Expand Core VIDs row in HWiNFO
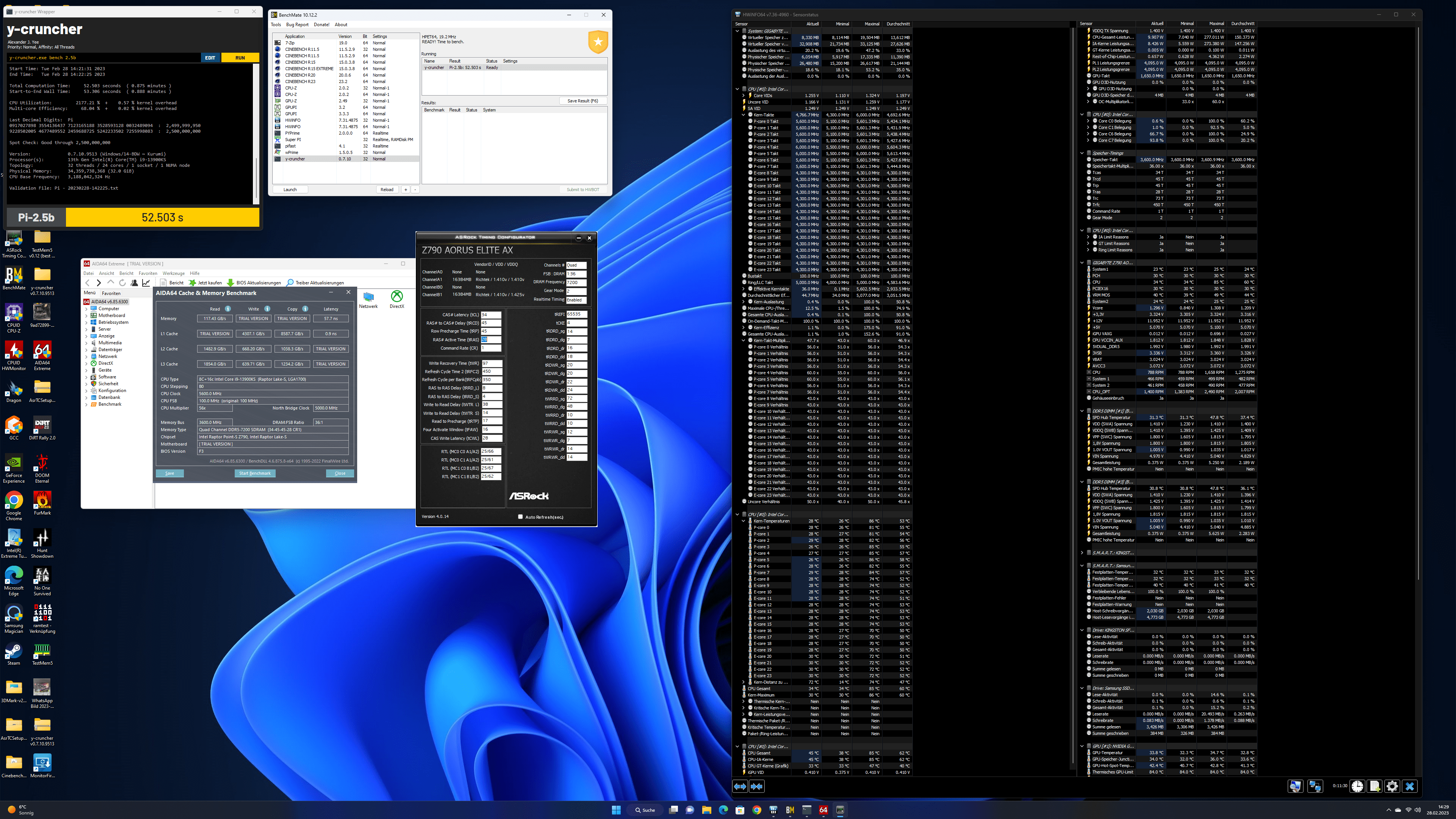Viewport: 1456px width, 819px height. point(743,96)
